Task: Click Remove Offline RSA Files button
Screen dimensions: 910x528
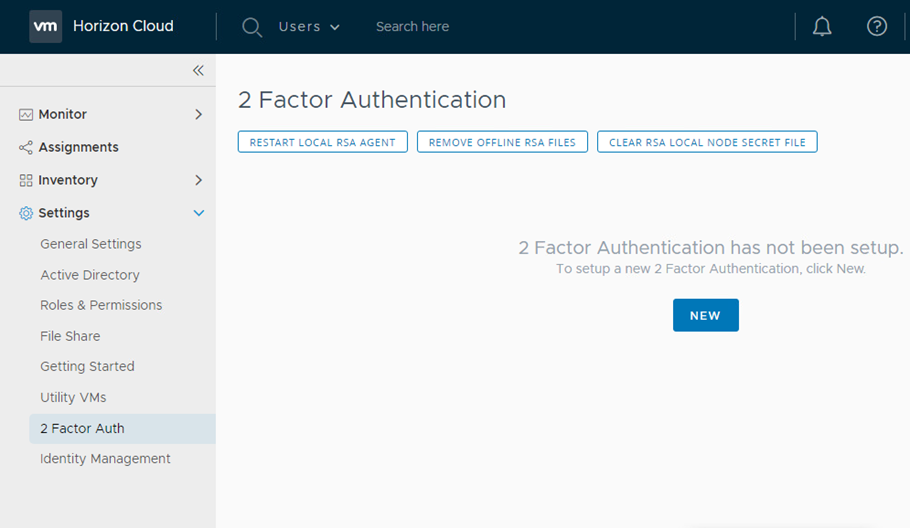Action: click(502, 142)
